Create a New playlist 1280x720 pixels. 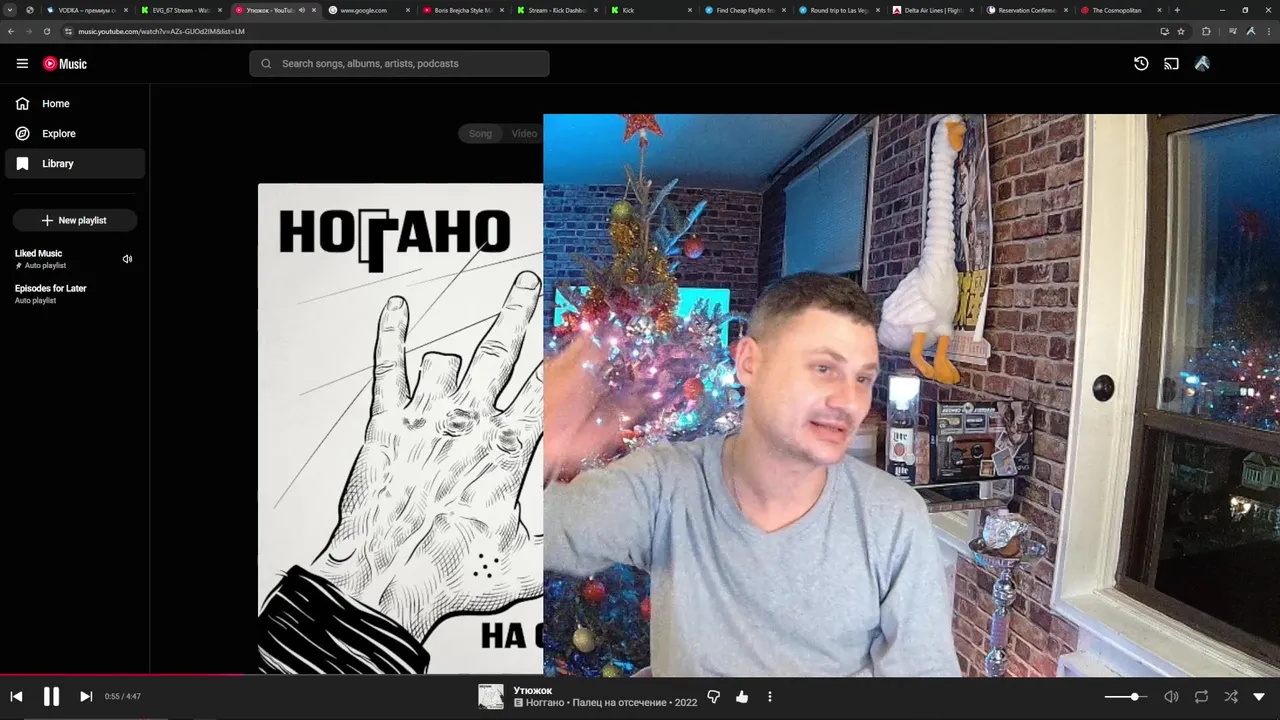tap(75, 220)
